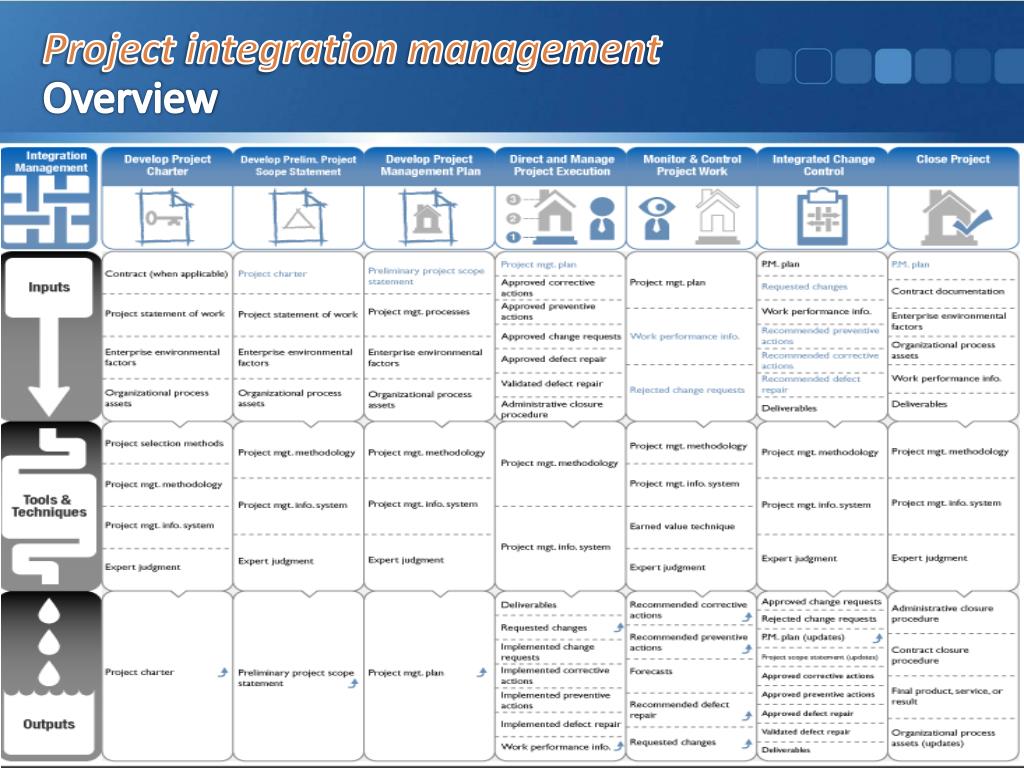The image size is (1024, 768).
Task: Click the house document icon under Management Plan
Action: tap(428, 216)
